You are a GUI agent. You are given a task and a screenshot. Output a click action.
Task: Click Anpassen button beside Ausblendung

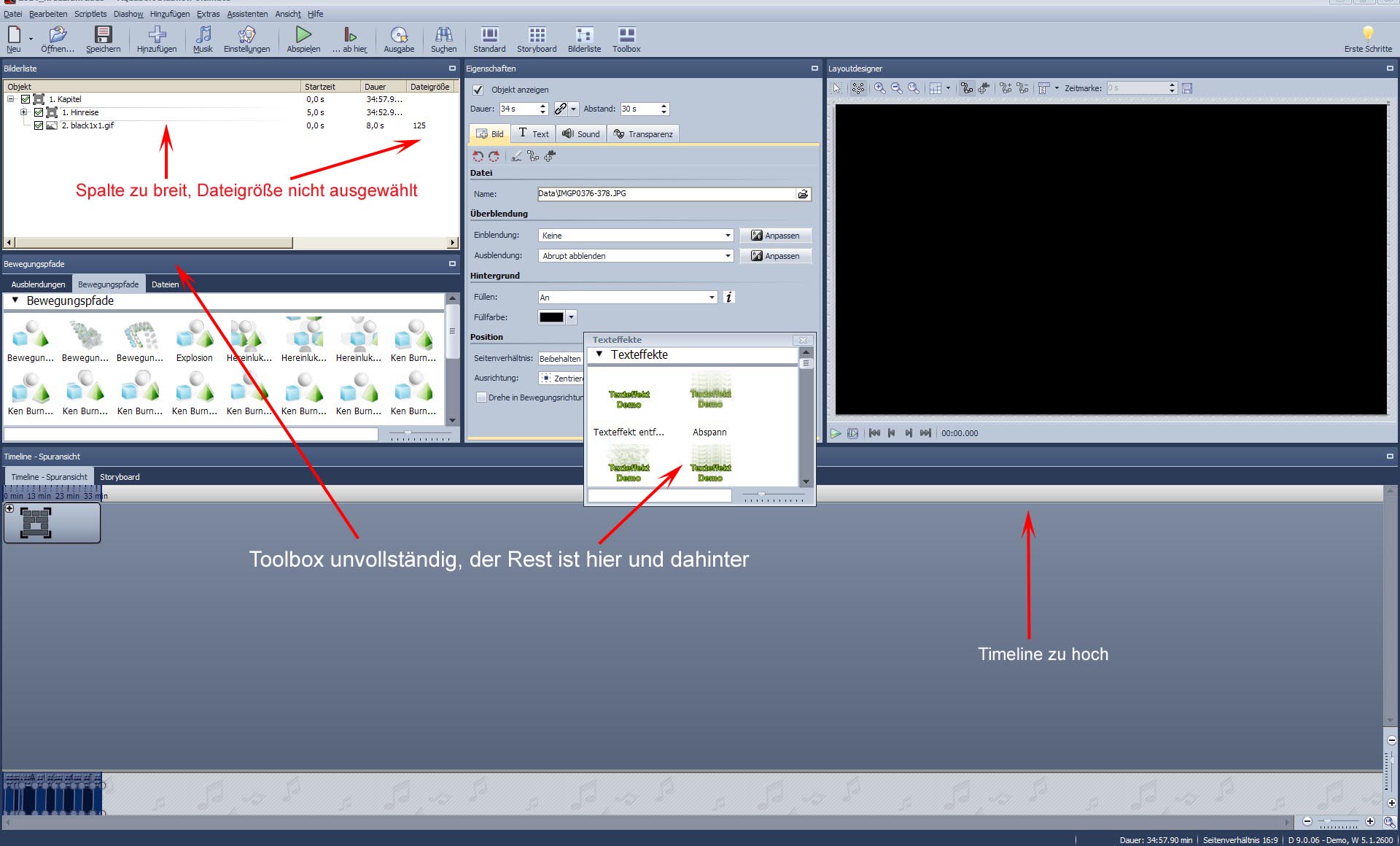775,256
